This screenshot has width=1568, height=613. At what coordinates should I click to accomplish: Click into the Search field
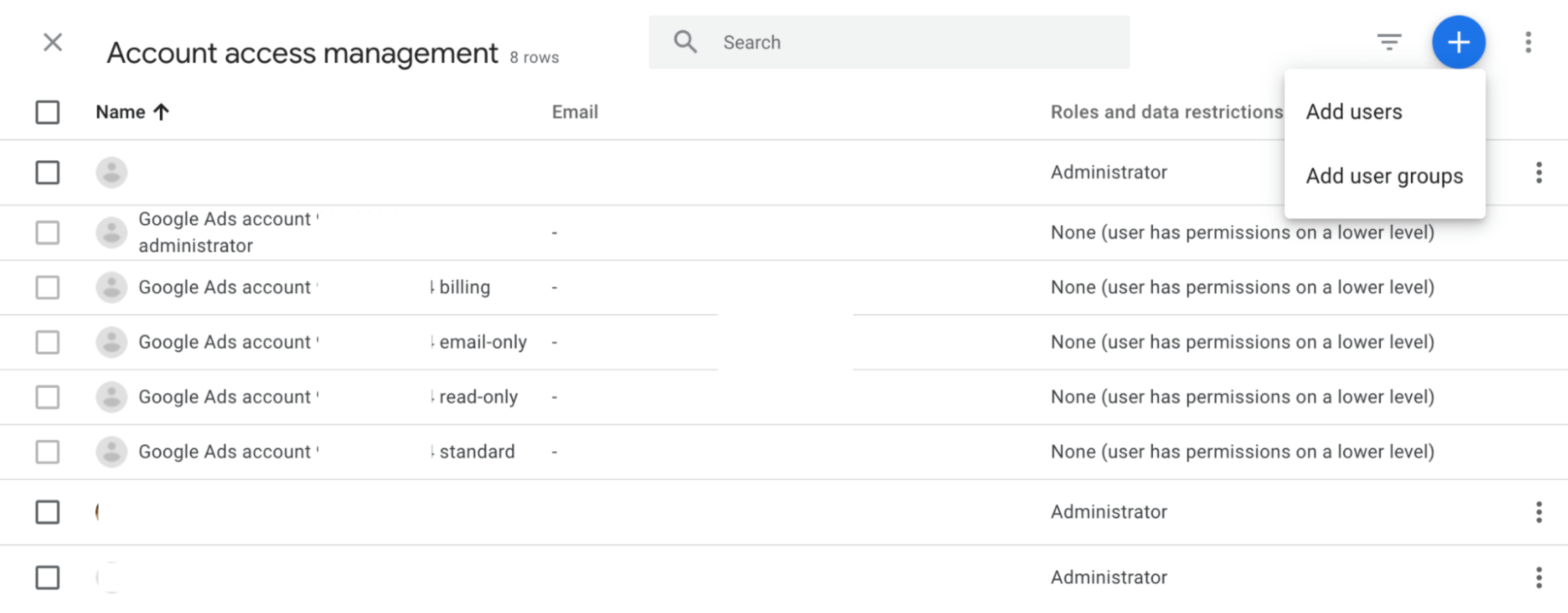tap(913, 43)
